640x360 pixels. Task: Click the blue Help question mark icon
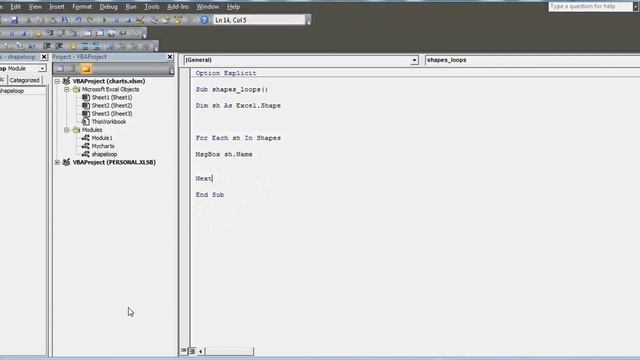204,20
